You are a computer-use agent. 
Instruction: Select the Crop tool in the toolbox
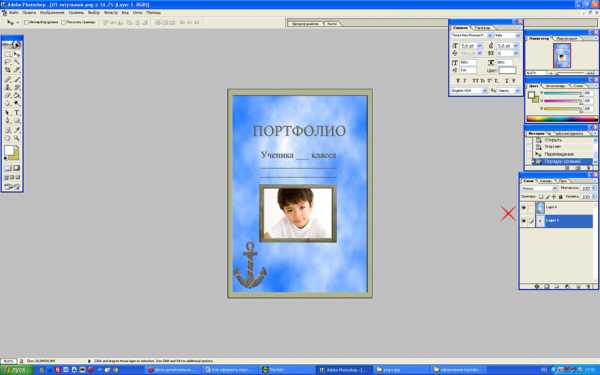[x=8, y=70]
